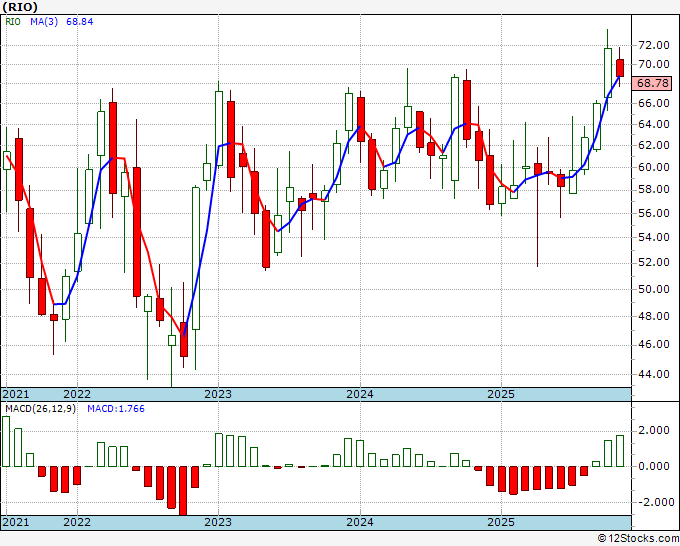Click the 58.00 price axis label
The height and width of the screenshot is (546, 680).
coord(654,190)
